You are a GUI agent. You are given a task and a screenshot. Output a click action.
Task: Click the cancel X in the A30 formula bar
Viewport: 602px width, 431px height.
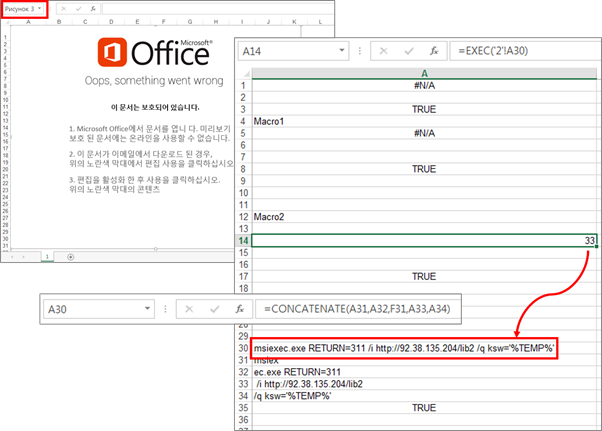(185, 311)
